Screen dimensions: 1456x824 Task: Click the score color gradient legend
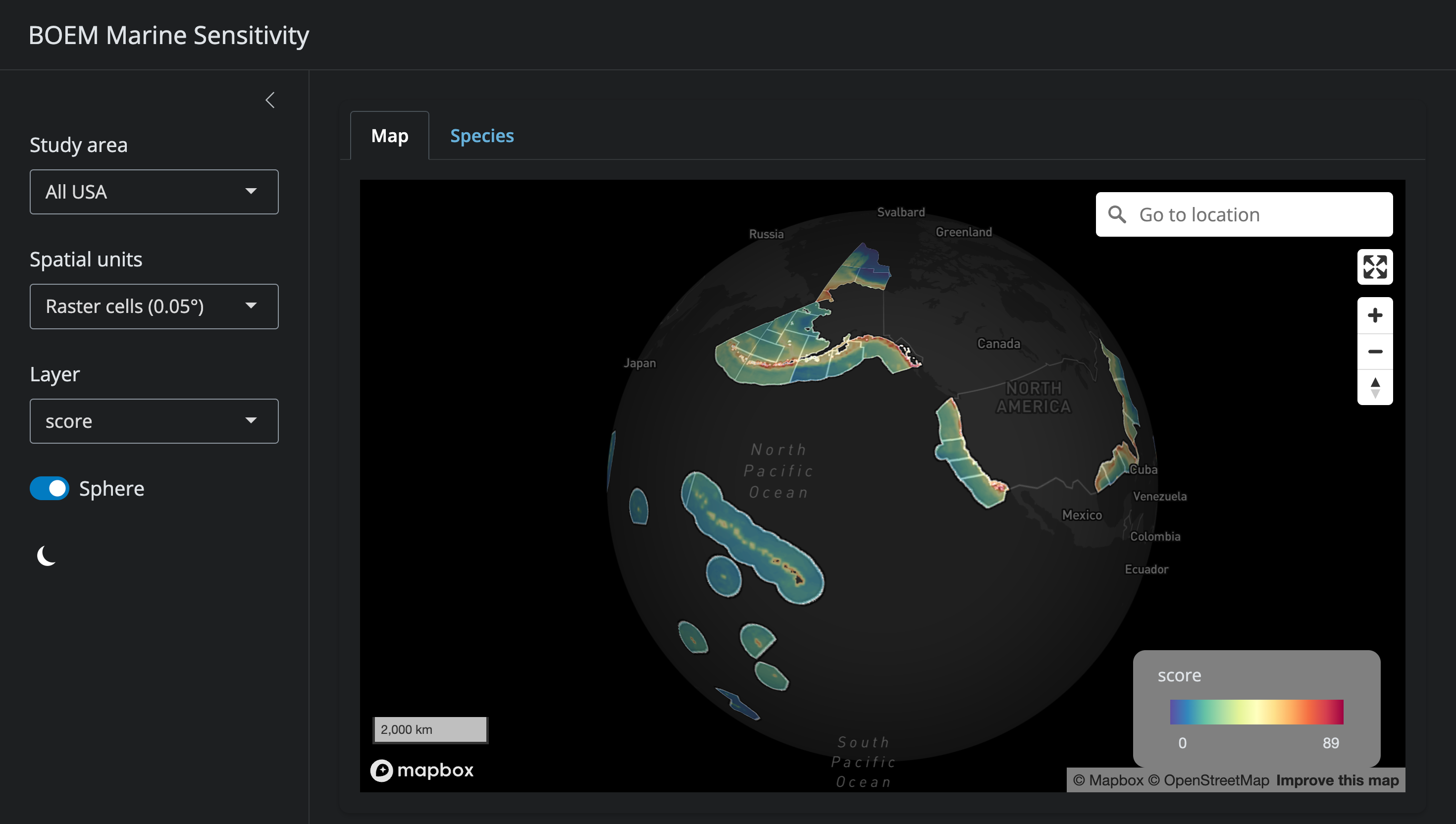coord(1256,712)
